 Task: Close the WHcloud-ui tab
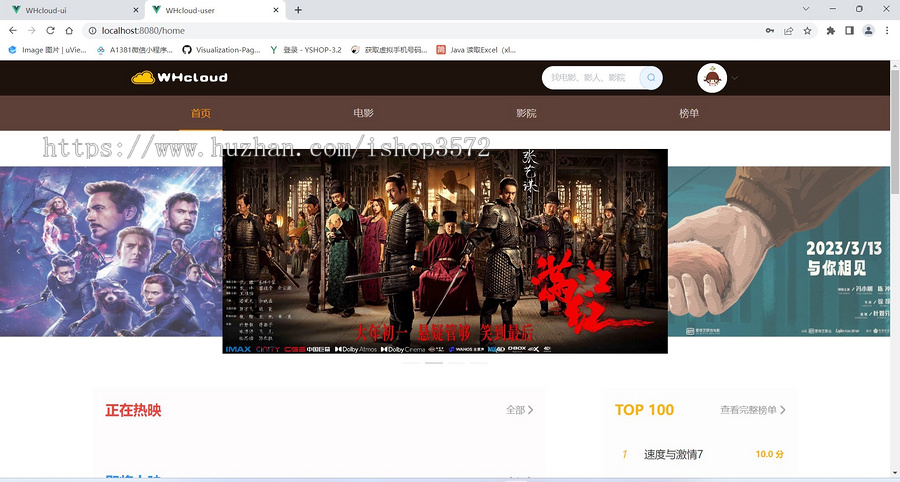135,10
